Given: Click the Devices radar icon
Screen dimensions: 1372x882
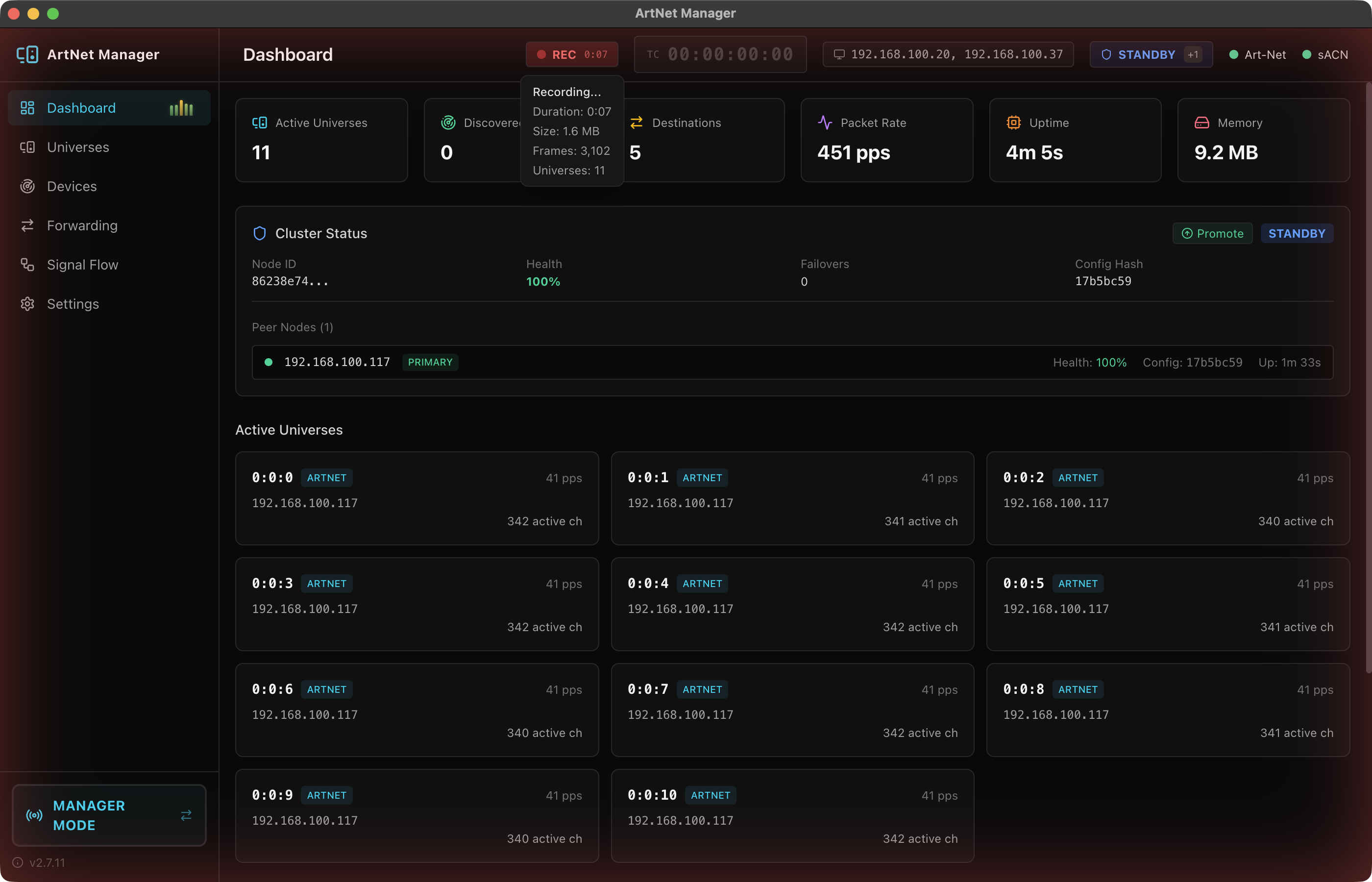Looking at the screenshot, I should click(27, 186).
